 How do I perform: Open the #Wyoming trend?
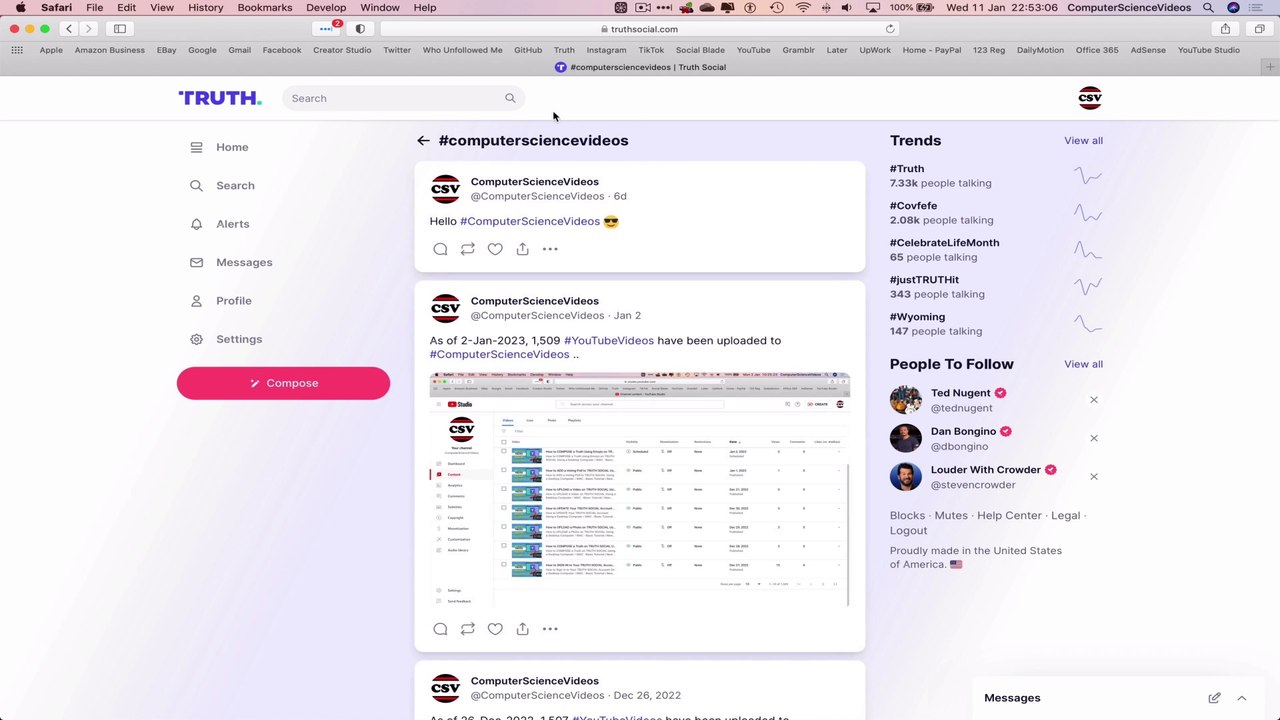pyautogui.click(x=917, y=317)
